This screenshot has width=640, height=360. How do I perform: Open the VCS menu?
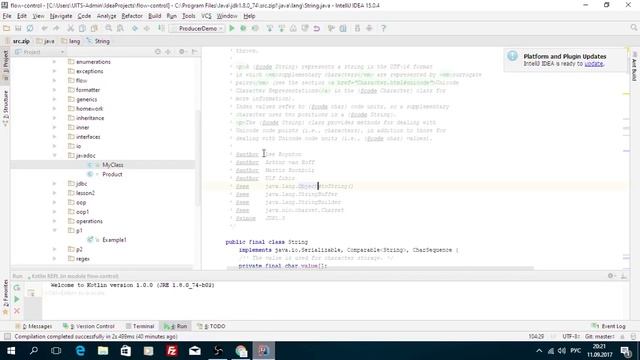point(206,16)
